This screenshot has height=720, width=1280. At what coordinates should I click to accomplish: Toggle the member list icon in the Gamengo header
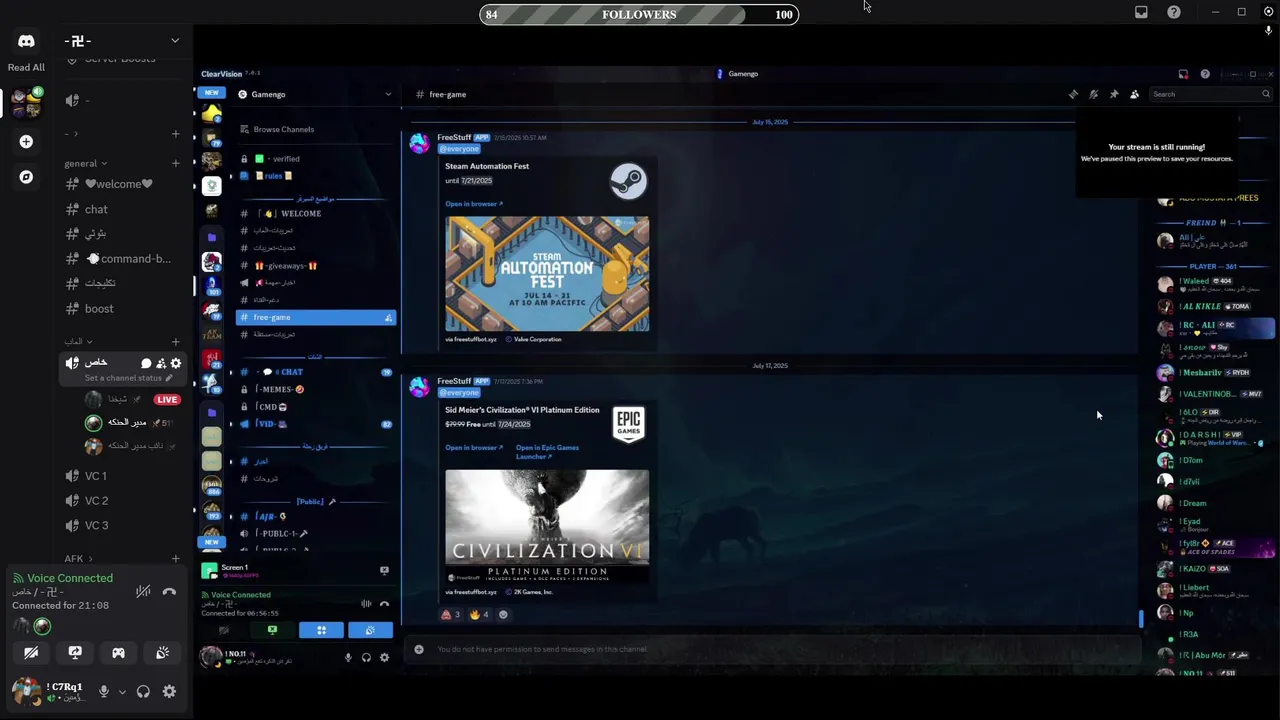tap(1134, 94)
